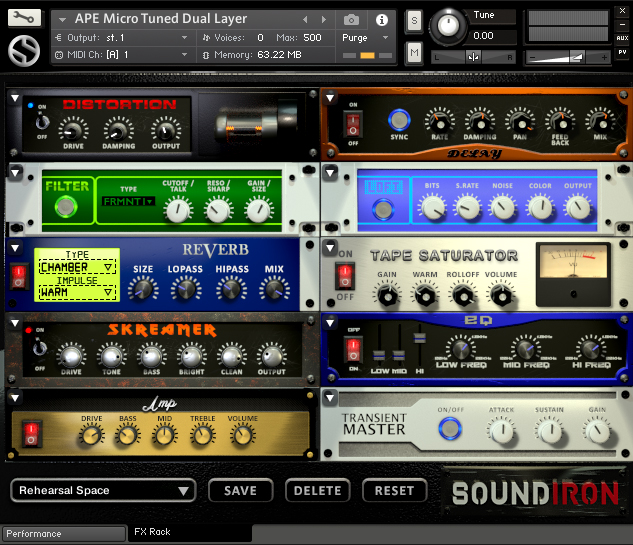Image resolution: width=633 pixels, height=545 pixels.
Task: Toggle the Tape Saturator on/off switch
Action: (x=345, y=276)
